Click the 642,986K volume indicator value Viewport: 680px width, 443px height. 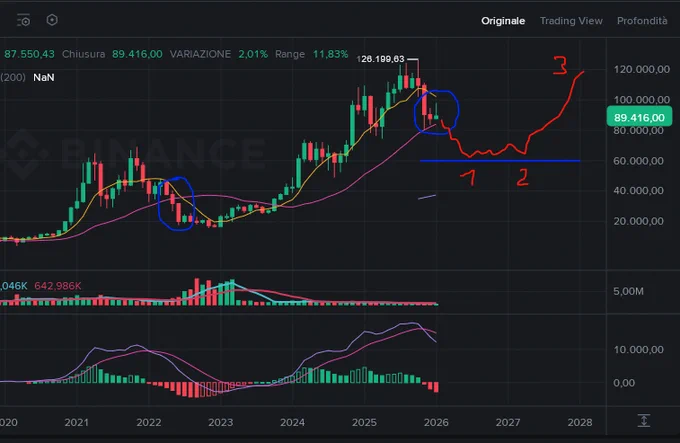58,286
